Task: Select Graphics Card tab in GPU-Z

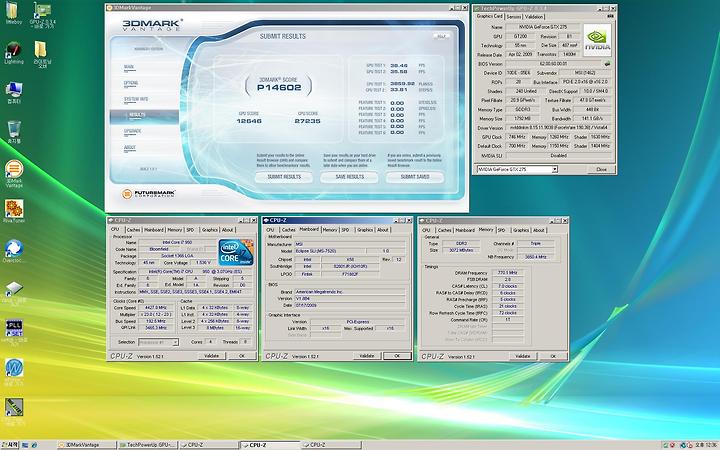Action: point(489,16)
